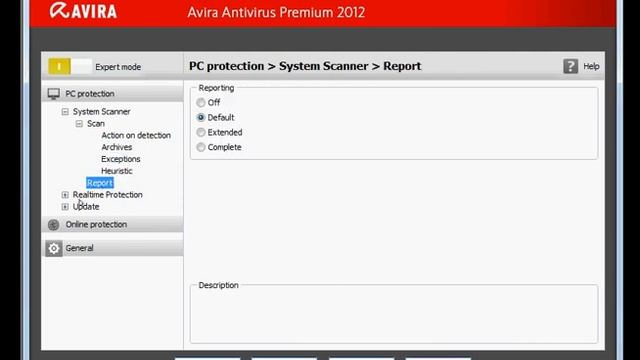
Task: Open the Exceptions settings
Action: pyautogui.click(x=121, y=159)
